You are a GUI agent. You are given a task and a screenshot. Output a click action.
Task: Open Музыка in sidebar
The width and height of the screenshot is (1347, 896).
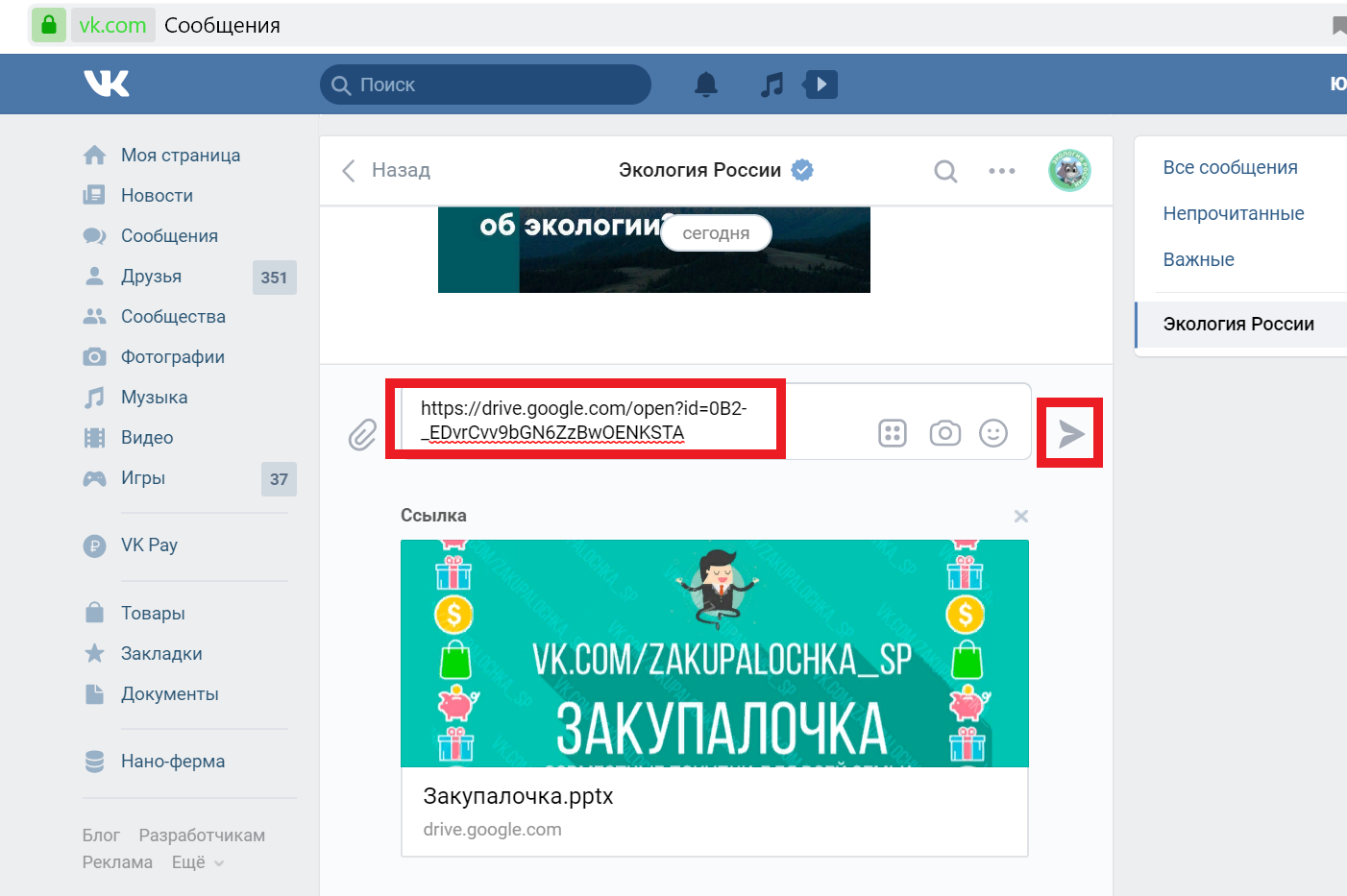pos(154,398)
